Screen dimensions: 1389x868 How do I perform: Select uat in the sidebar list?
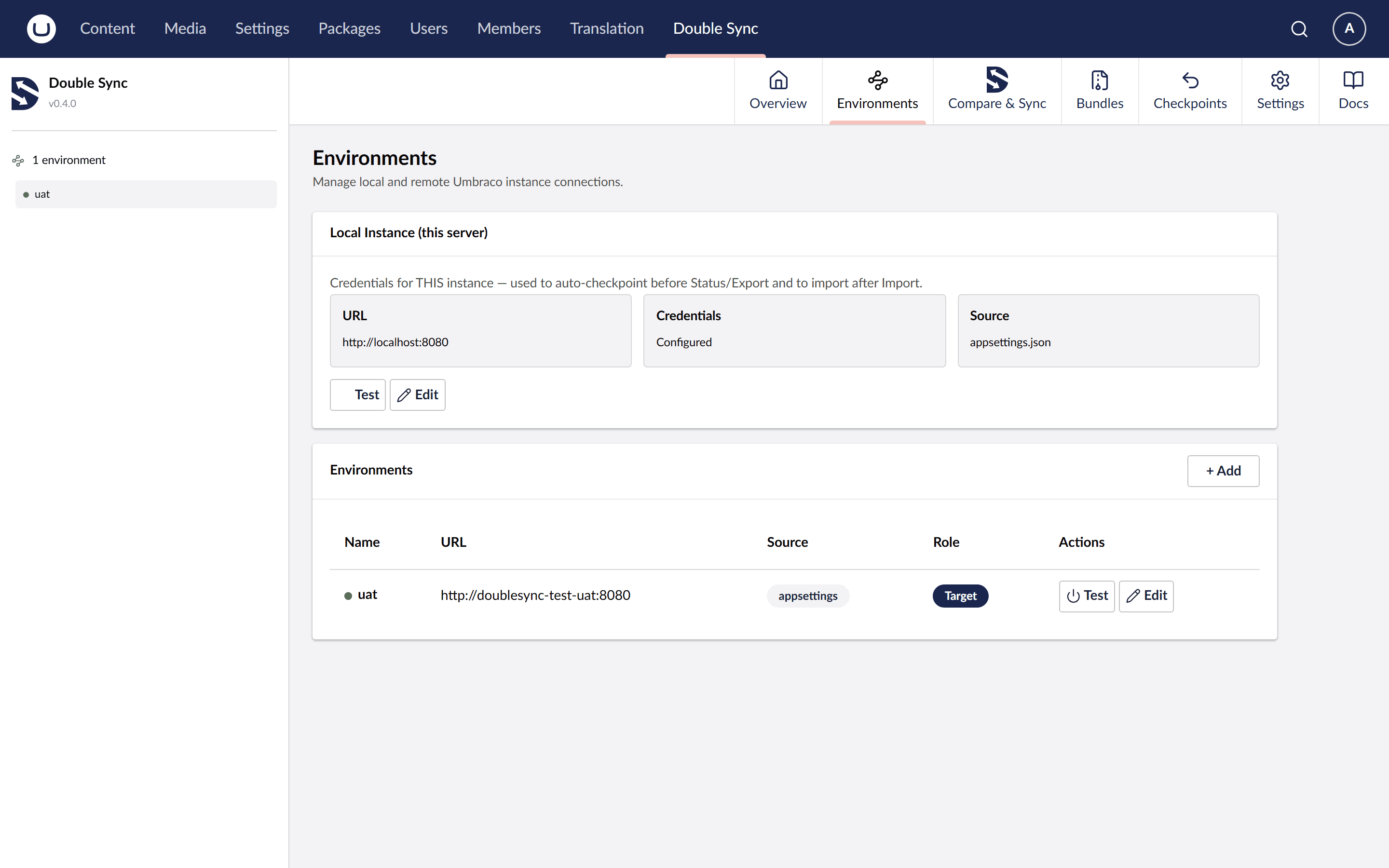point(146,195)
